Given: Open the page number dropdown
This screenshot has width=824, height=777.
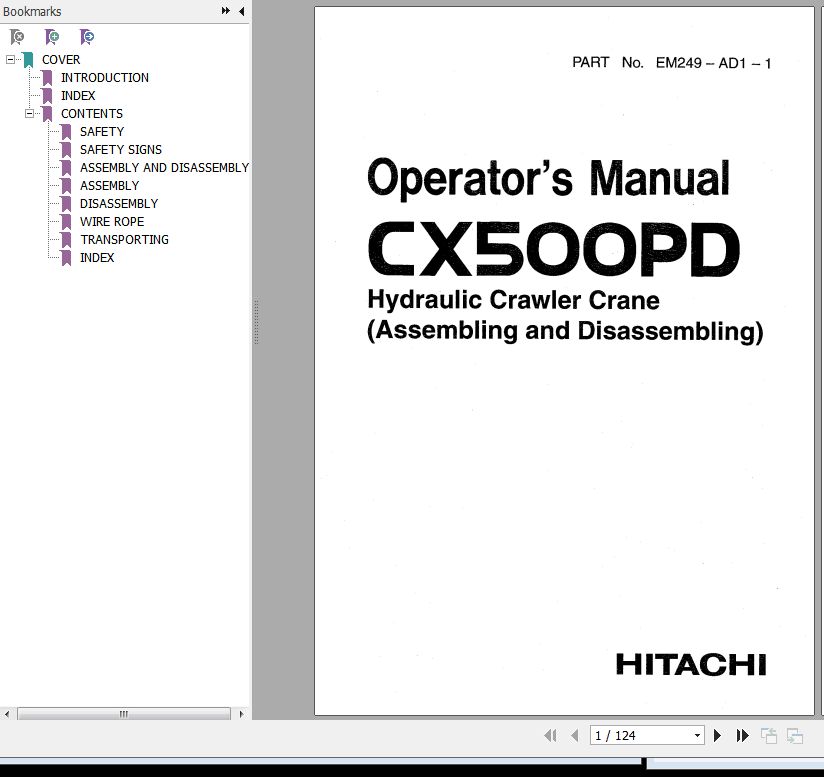Looking at the screenshot, I should pos(697,735).
